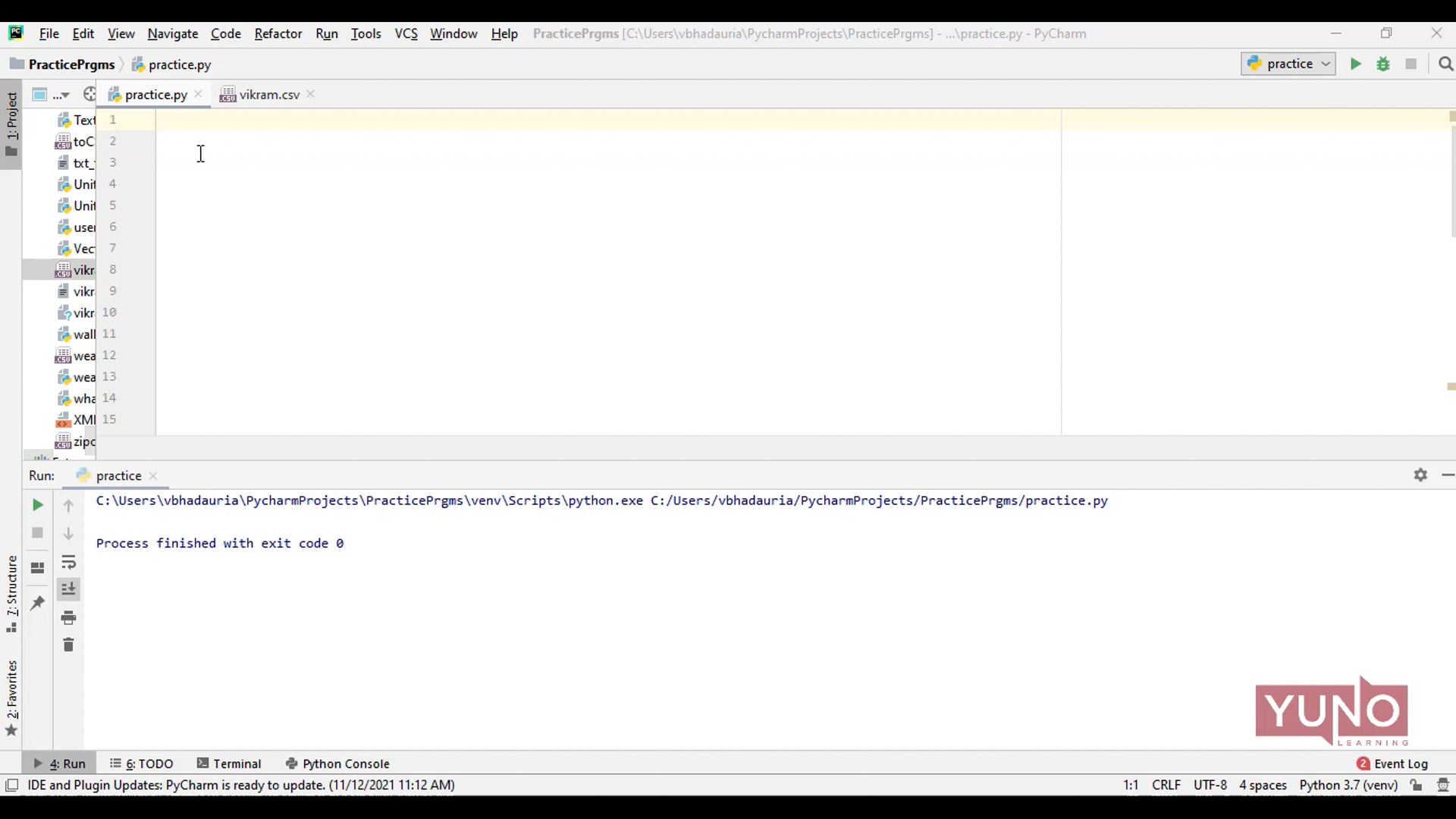Open the Event Log
This screenshot has width=1456, height=819.
pos(1392,764)
